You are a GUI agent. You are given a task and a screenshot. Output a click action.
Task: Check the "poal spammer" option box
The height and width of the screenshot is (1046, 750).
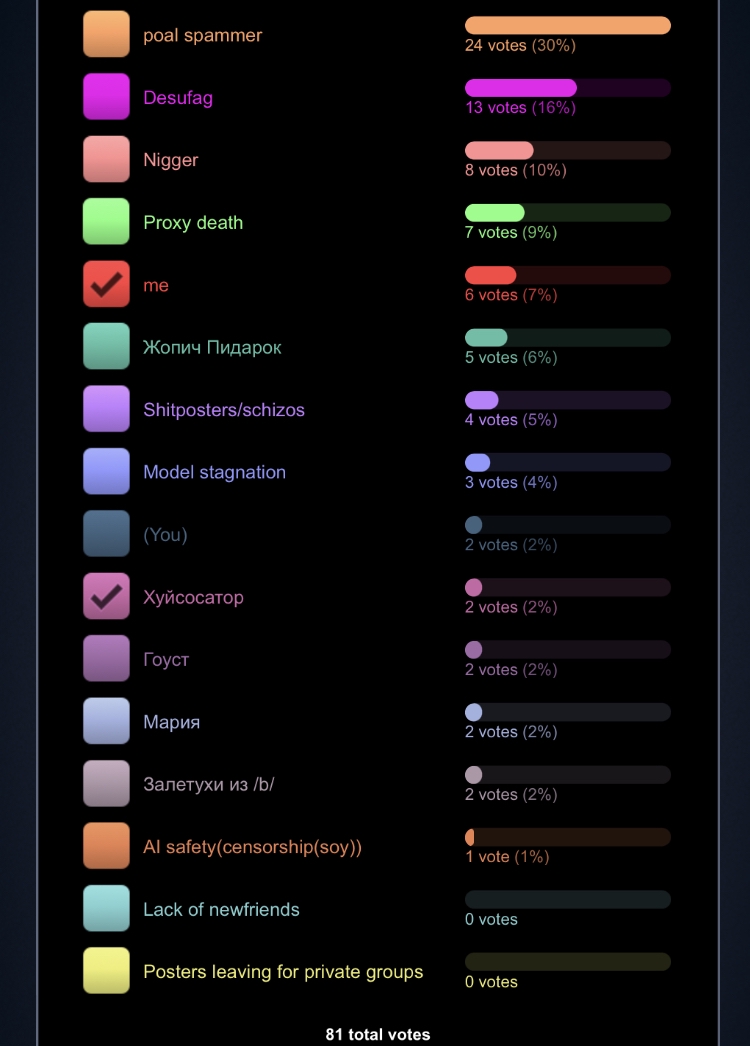(106, 34)
